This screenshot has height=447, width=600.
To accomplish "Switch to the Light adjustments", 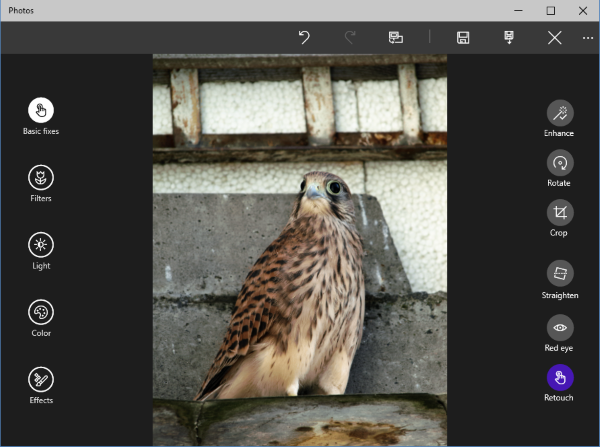I will click(x=41, y=245).
